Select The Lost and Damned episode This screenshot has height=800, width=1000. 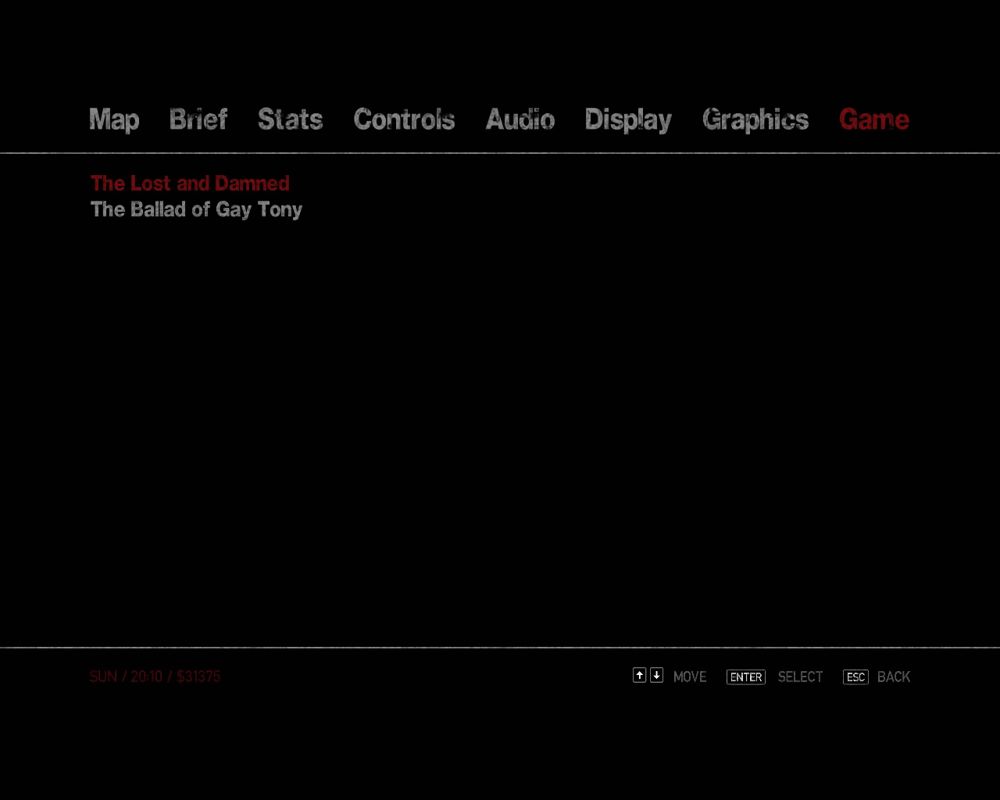click(x=190, y=184)
